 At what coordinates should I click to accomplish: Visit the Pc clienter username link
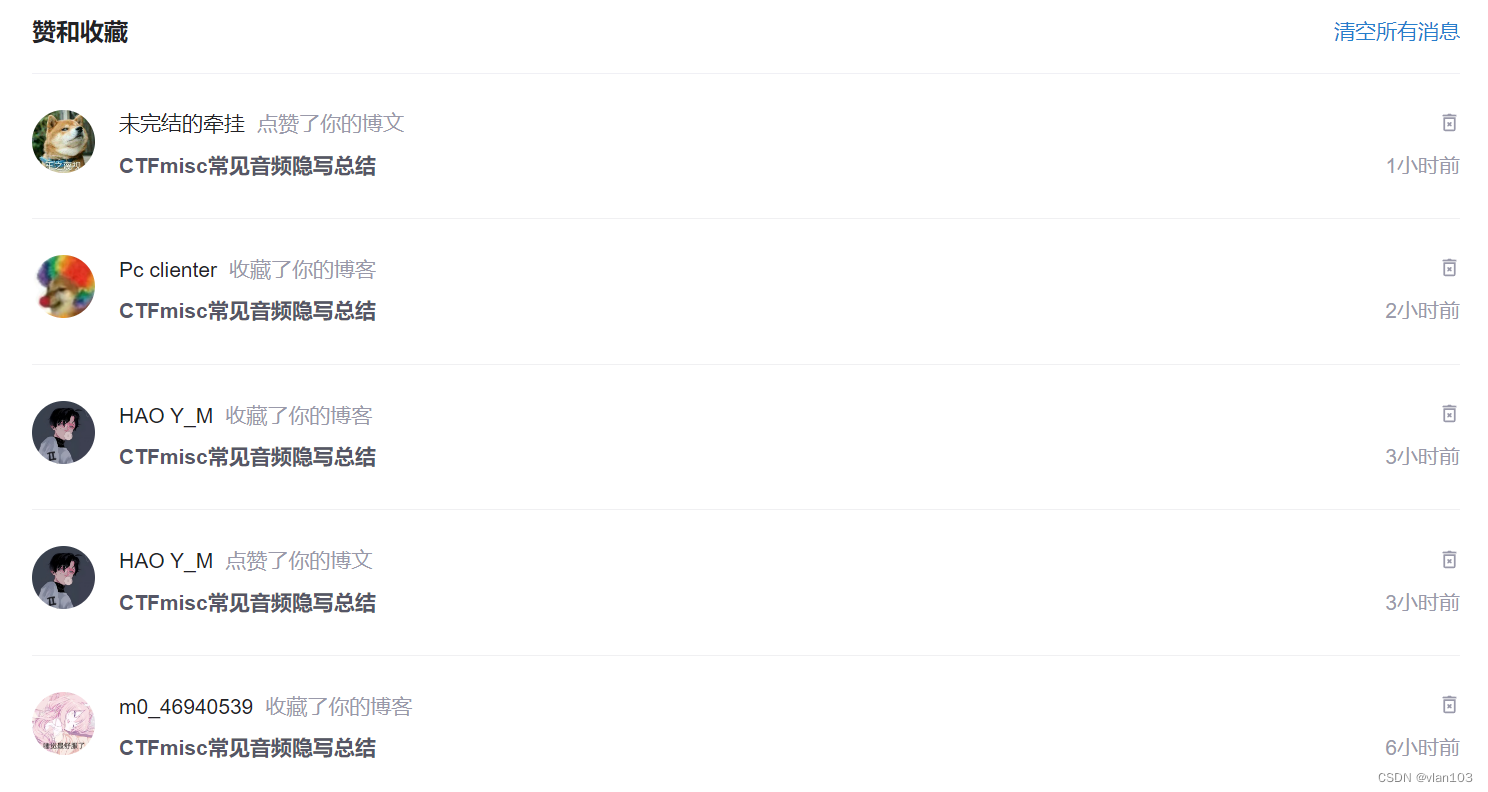coord(168,270)
